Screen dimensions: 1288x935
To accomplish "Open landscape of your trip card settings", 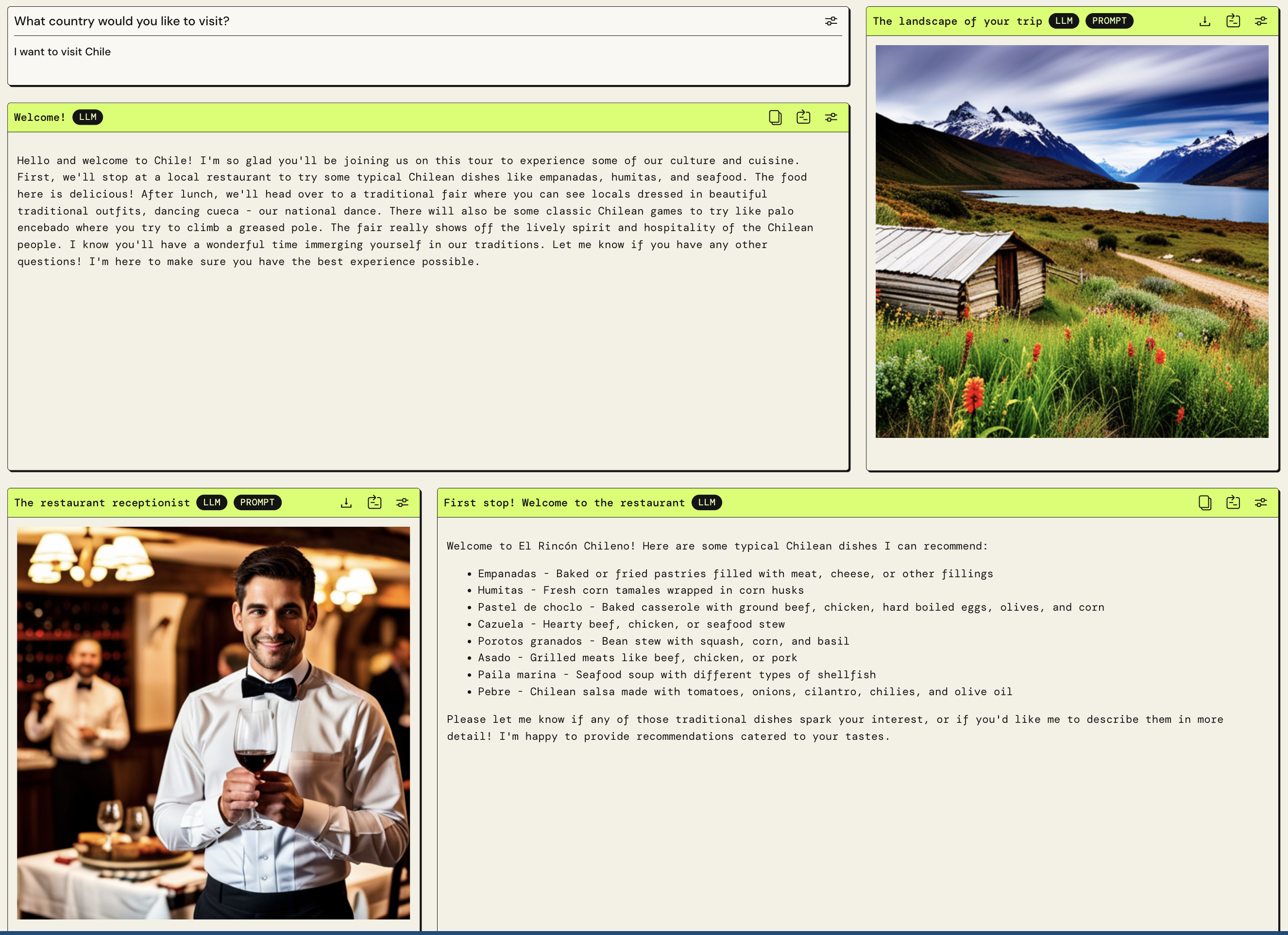I will [1261, 21].
